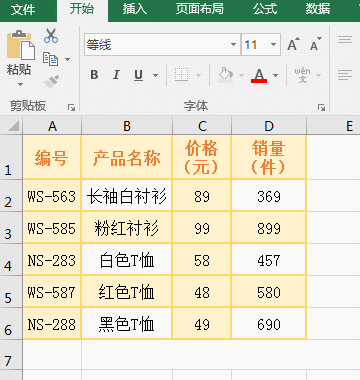This screenshot has height=380, width=360.
Task: Select cell with value 899
Action: [269, 228]
